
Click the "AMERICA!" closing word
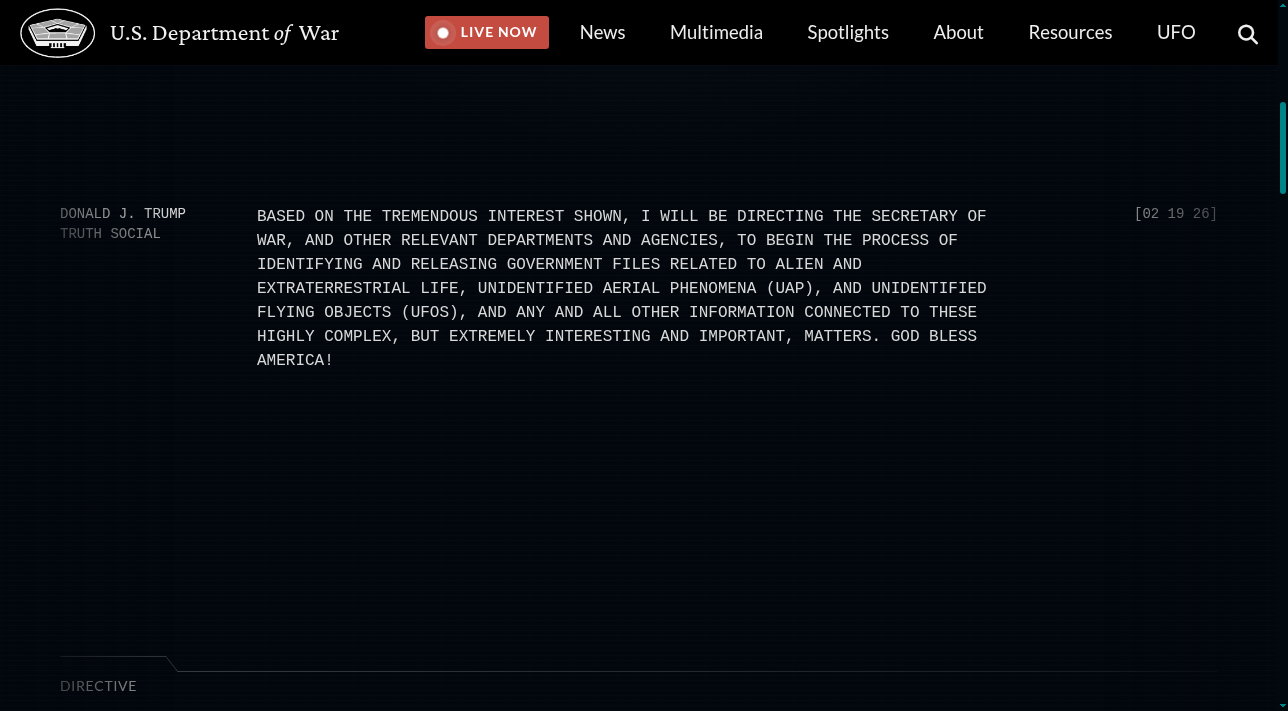tap(295, 360)
